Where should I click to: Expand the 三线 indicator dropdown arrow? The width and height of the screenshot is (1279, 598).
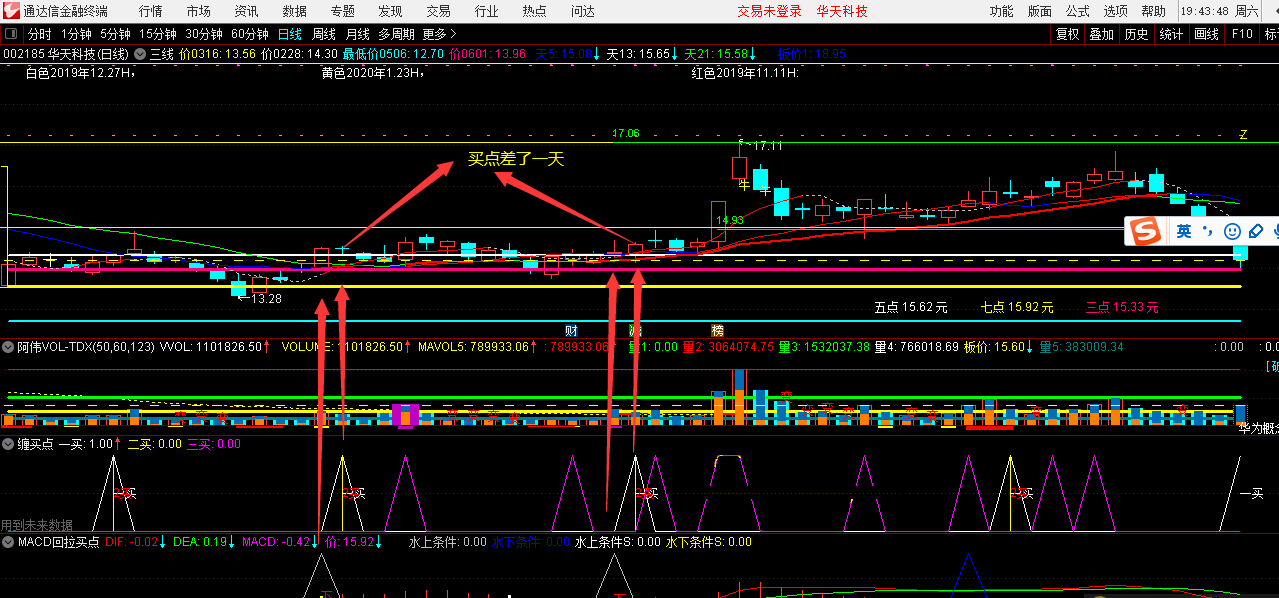[x=141, y=54]
